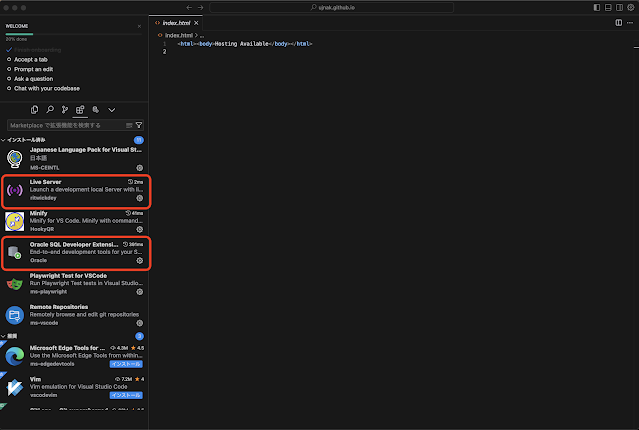Screen dimensions: 639x430
Task: Open the settings gear in title bar
Action: click(631, 7)
